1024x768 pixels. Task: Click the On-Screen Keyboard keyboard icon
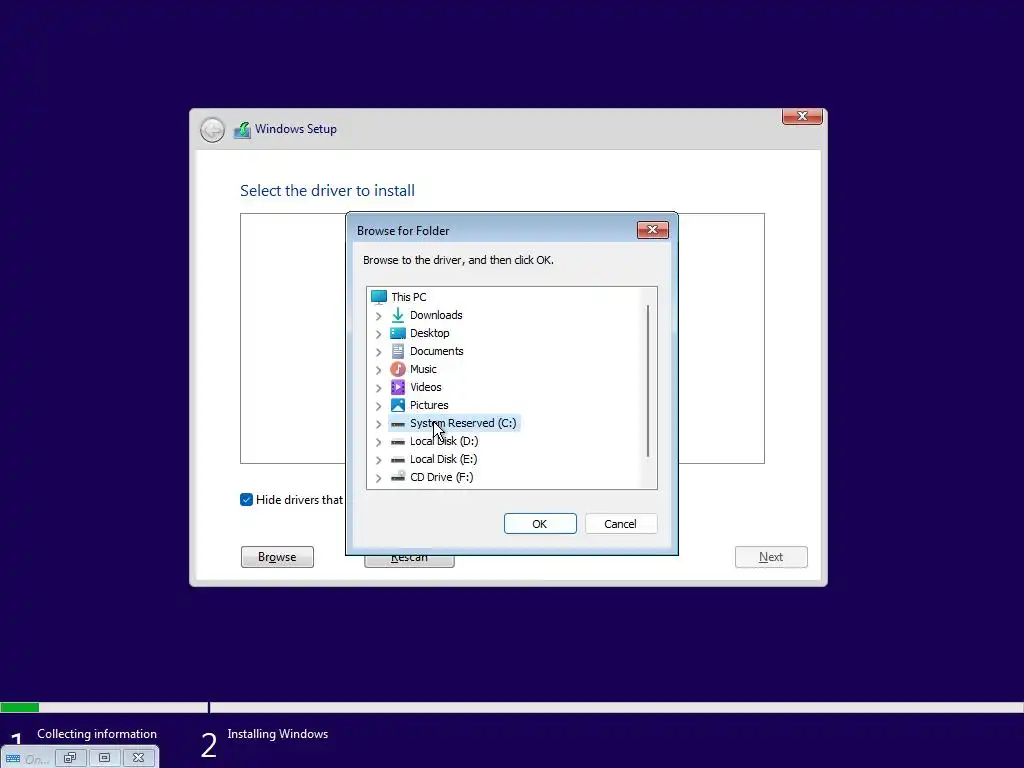point(12,759)
